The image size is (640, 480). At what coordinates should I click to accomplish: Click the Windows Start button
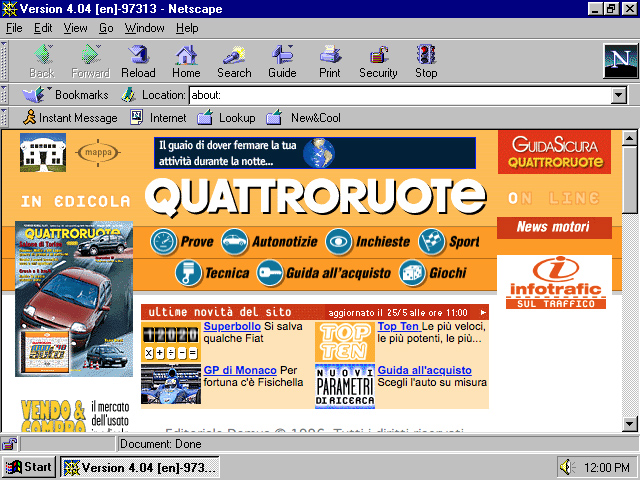29,467
